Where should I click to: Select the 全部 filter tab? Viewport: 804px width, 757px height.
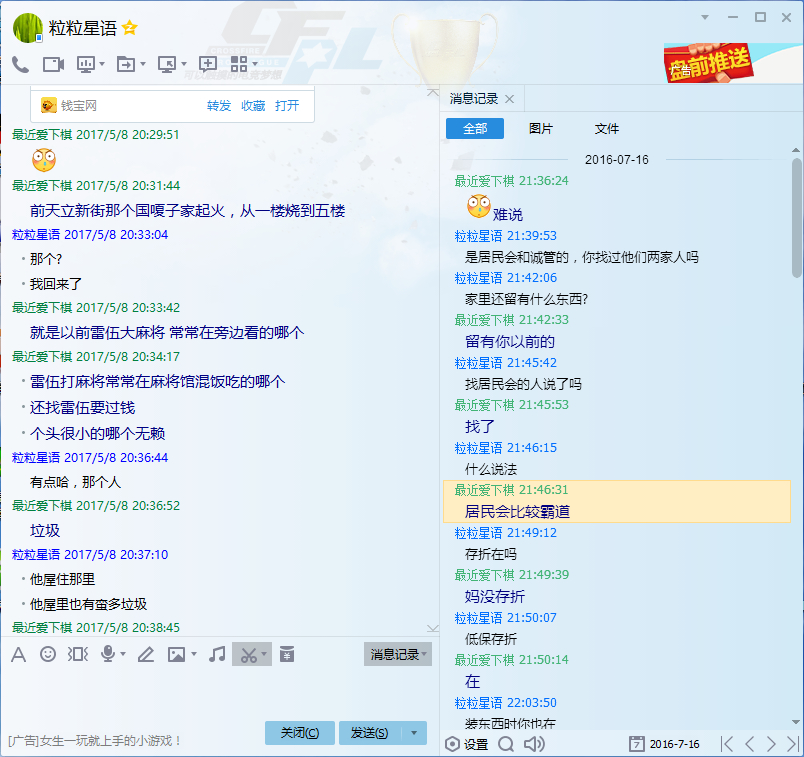(x=475, y=129)
